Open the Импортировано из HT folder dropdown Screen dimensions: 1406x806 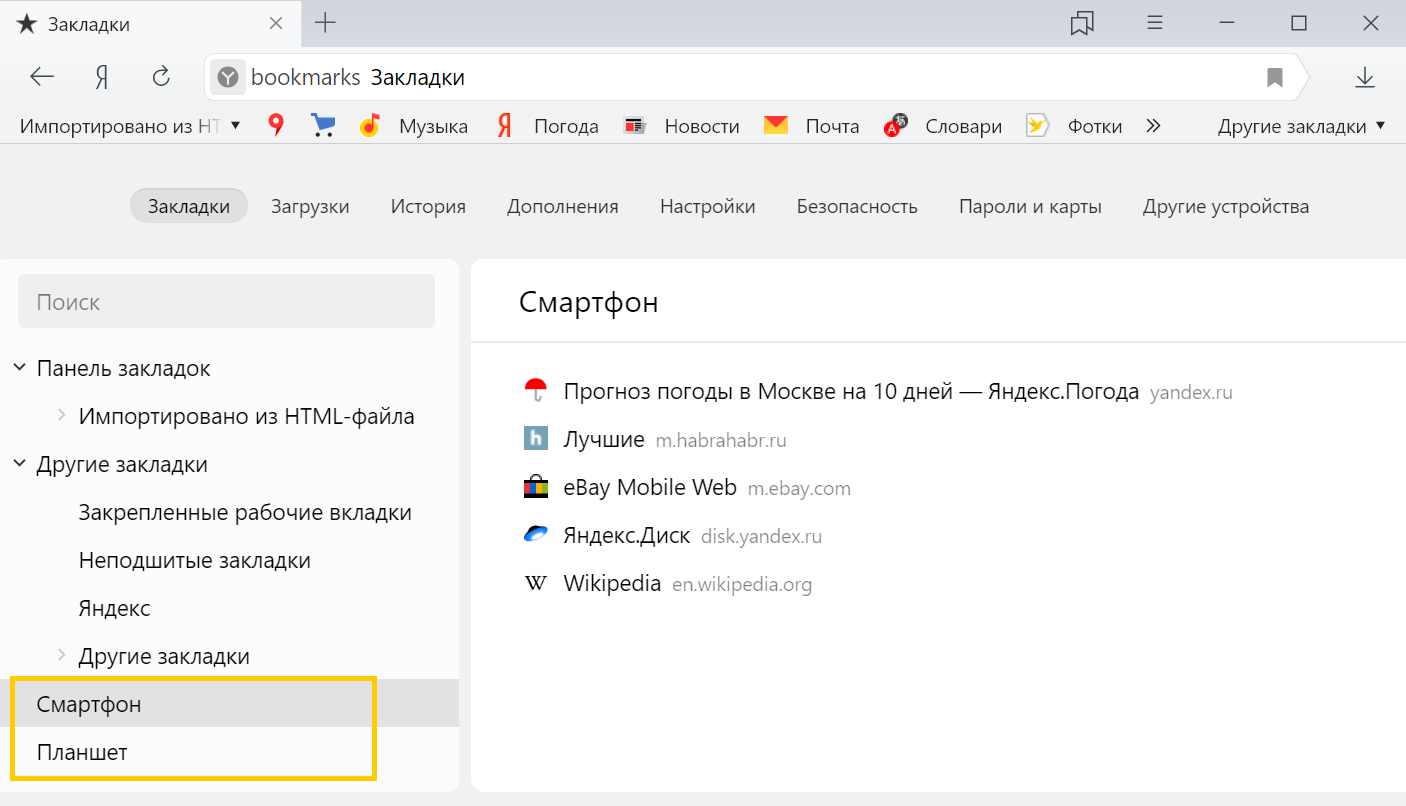tap(130, 126)
